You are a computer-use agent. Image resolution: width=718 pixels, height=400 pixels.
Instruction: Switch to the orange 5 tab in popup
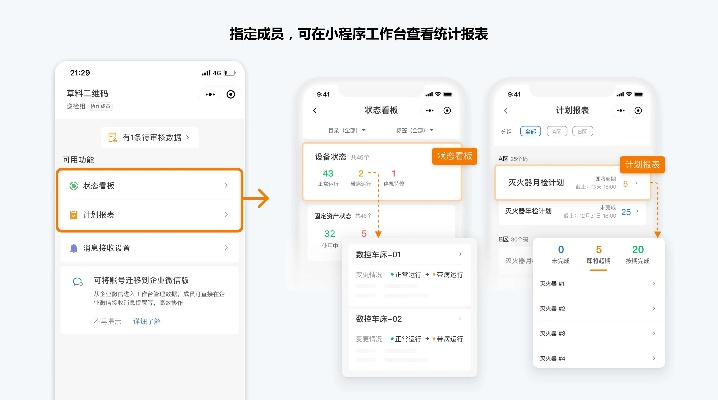599,254
